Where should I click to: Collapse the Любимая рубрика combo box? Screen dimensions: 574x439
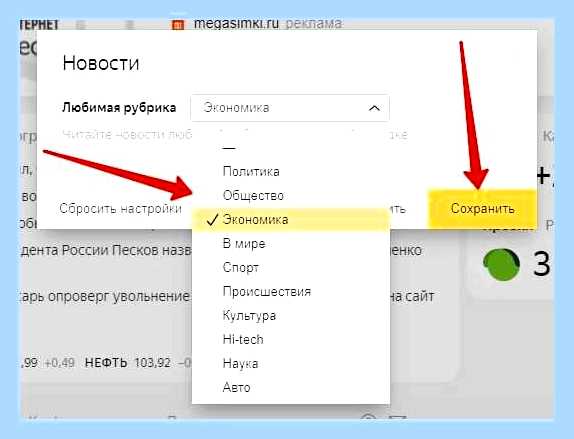[x=290, y=108]
